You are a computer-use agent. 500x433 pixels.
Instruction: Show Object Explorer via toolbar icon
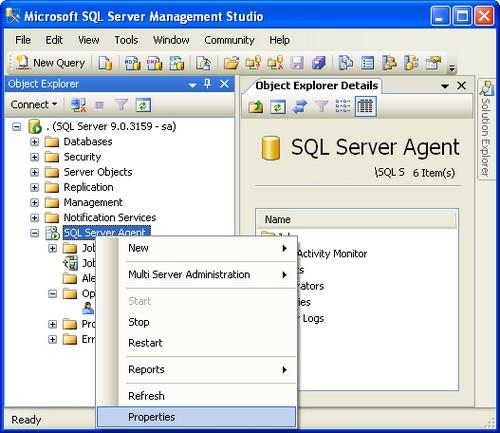(389, 63)
